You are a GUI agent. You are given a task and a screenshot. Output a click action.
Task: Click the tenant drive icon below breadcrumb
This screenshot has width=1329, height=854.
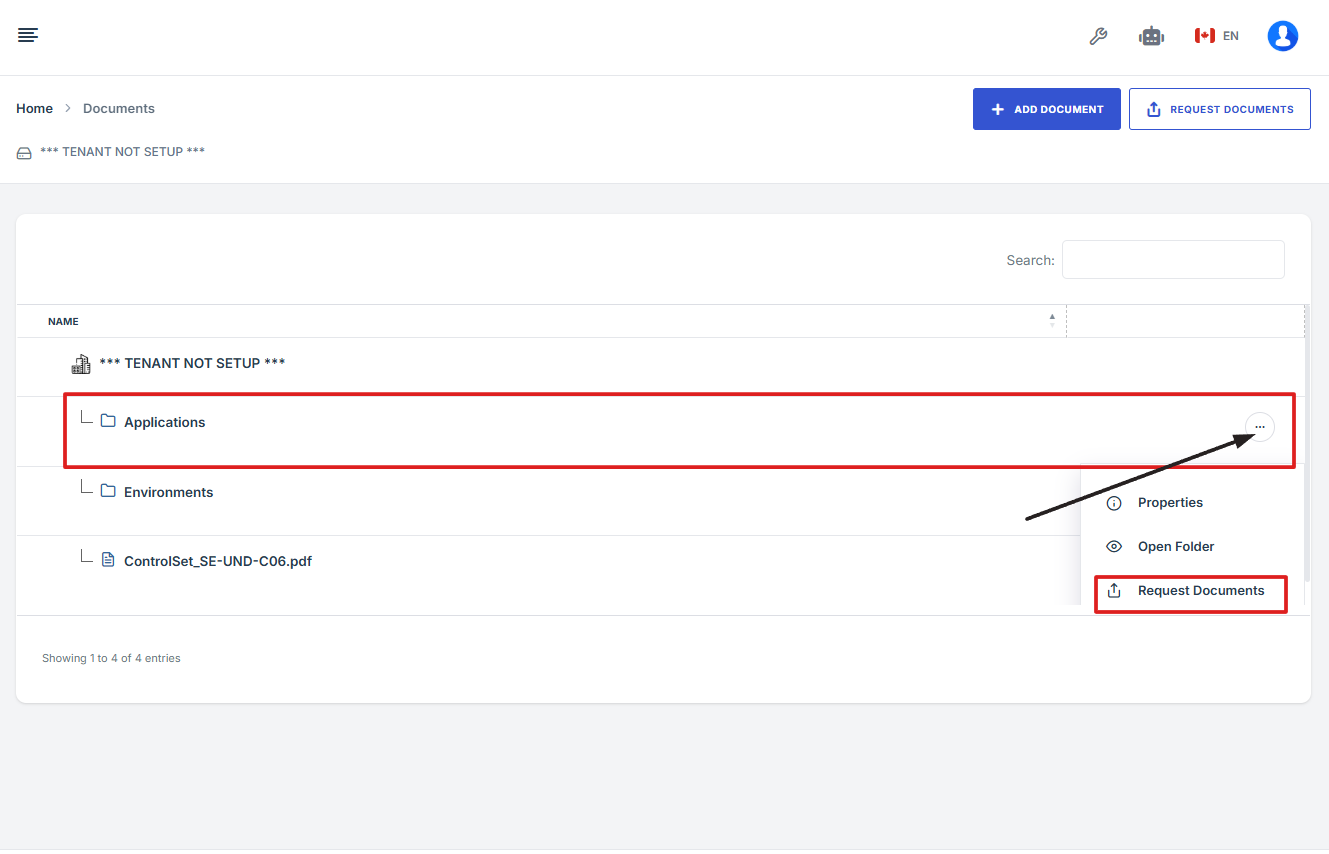(24, 153)
